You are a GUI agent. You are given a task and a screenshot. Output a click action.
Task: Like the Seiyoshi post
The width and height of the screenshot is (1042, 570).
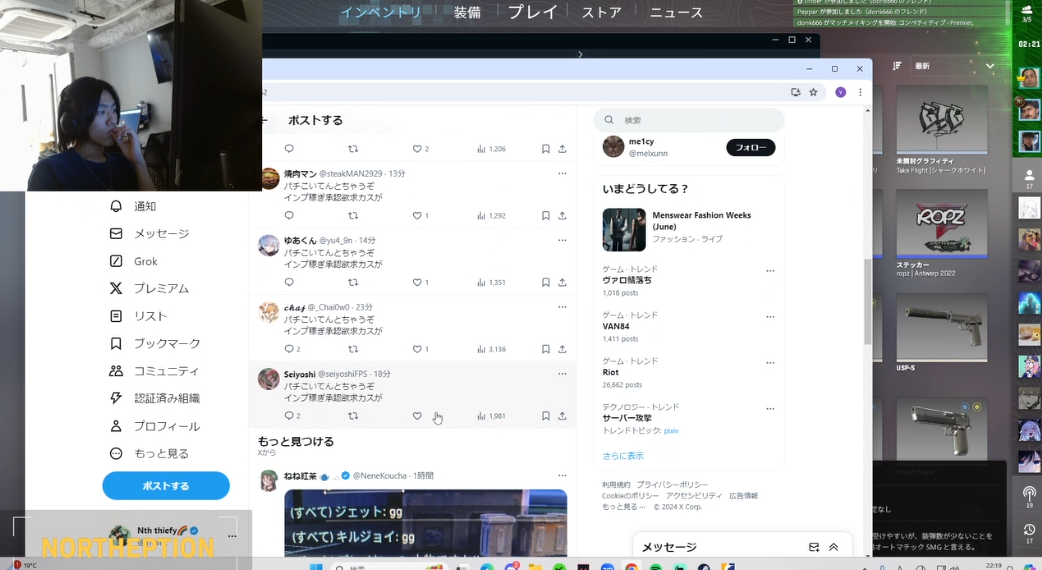[417, 416]
